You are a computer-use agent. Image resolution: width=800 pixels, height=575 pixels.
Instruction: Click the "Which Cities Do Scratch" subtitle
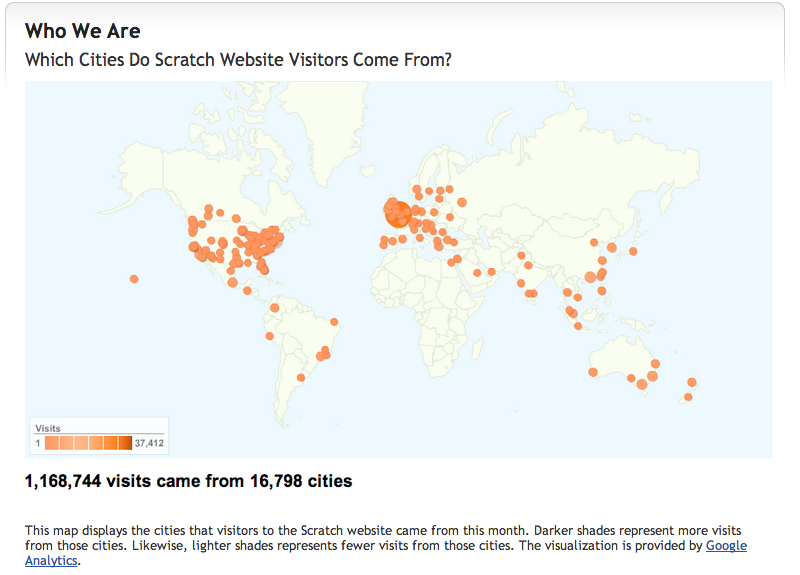click(238, 60)
